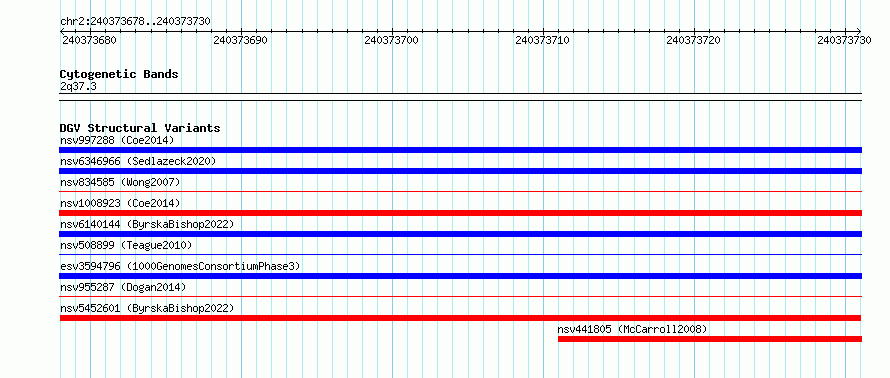Click ruler position 240373700
The image size is (890, 378).
392,40
